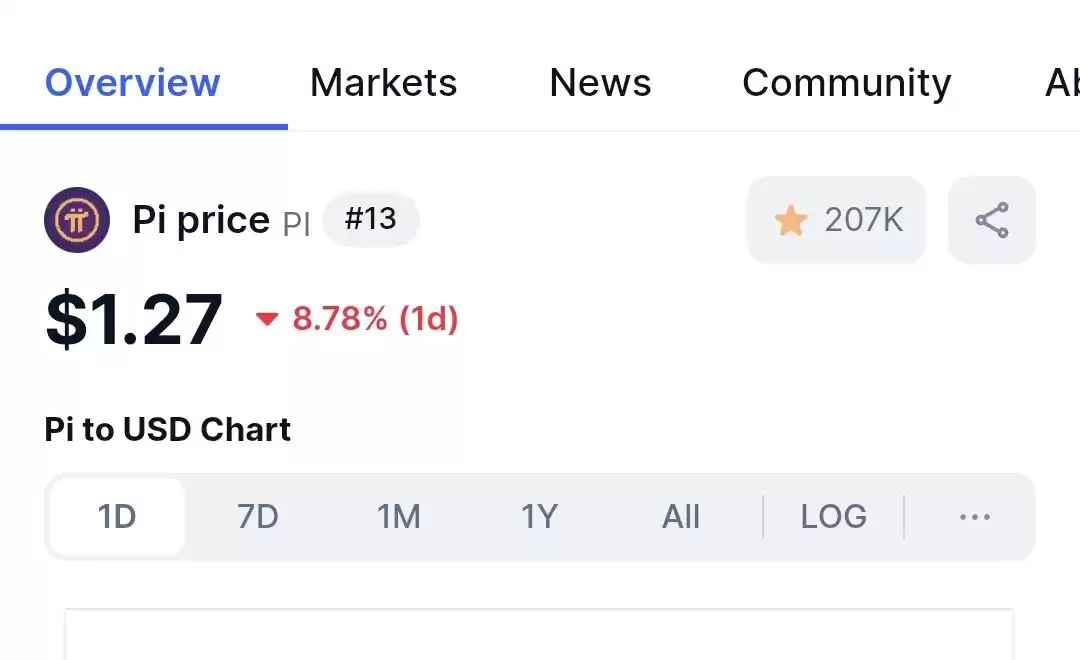The height and width of the screenshot is (660, 1080).
Task: Switch chart range to 1Y
Action: pyautogui.click(x=539, y=517)
